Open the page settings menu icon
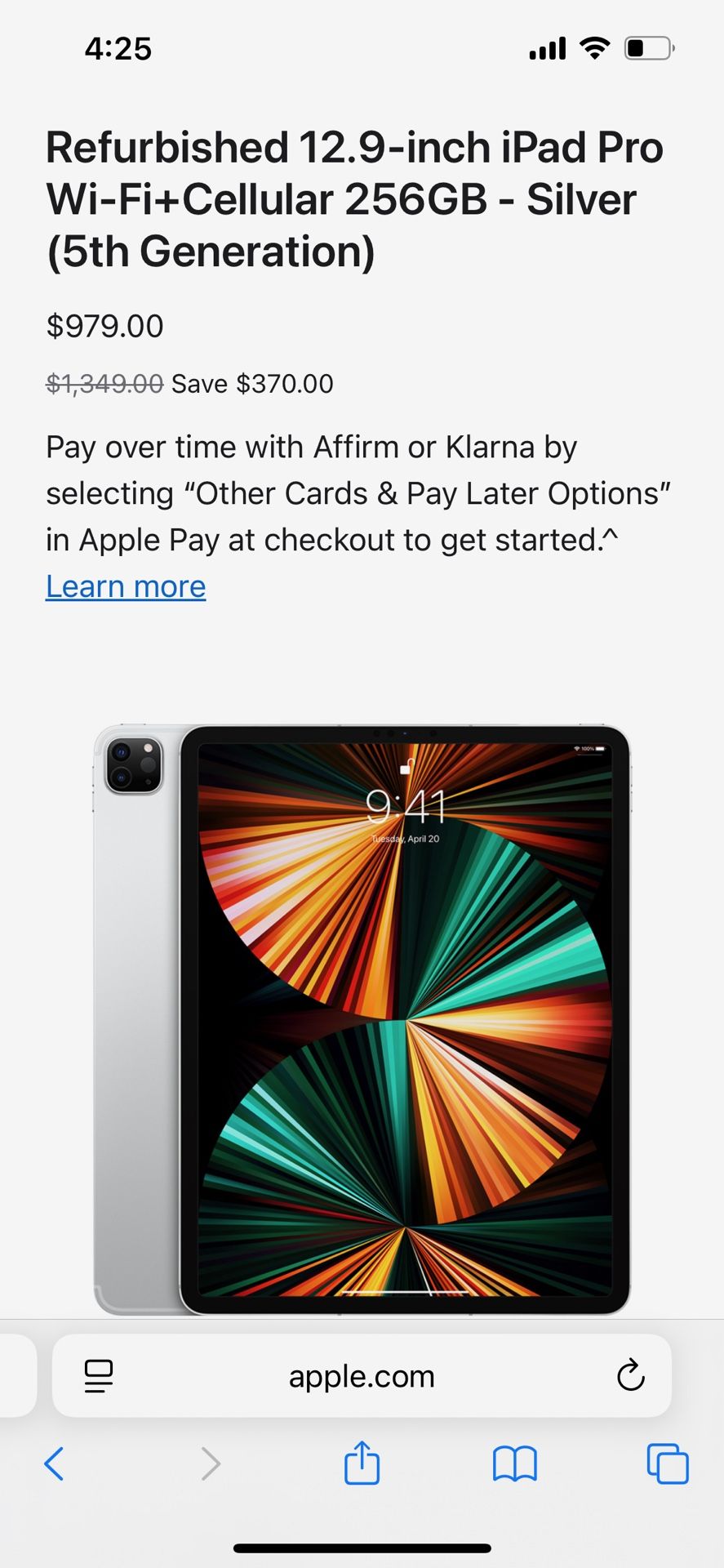Viewport: 724px width, 1568px height. (99, 1376)
